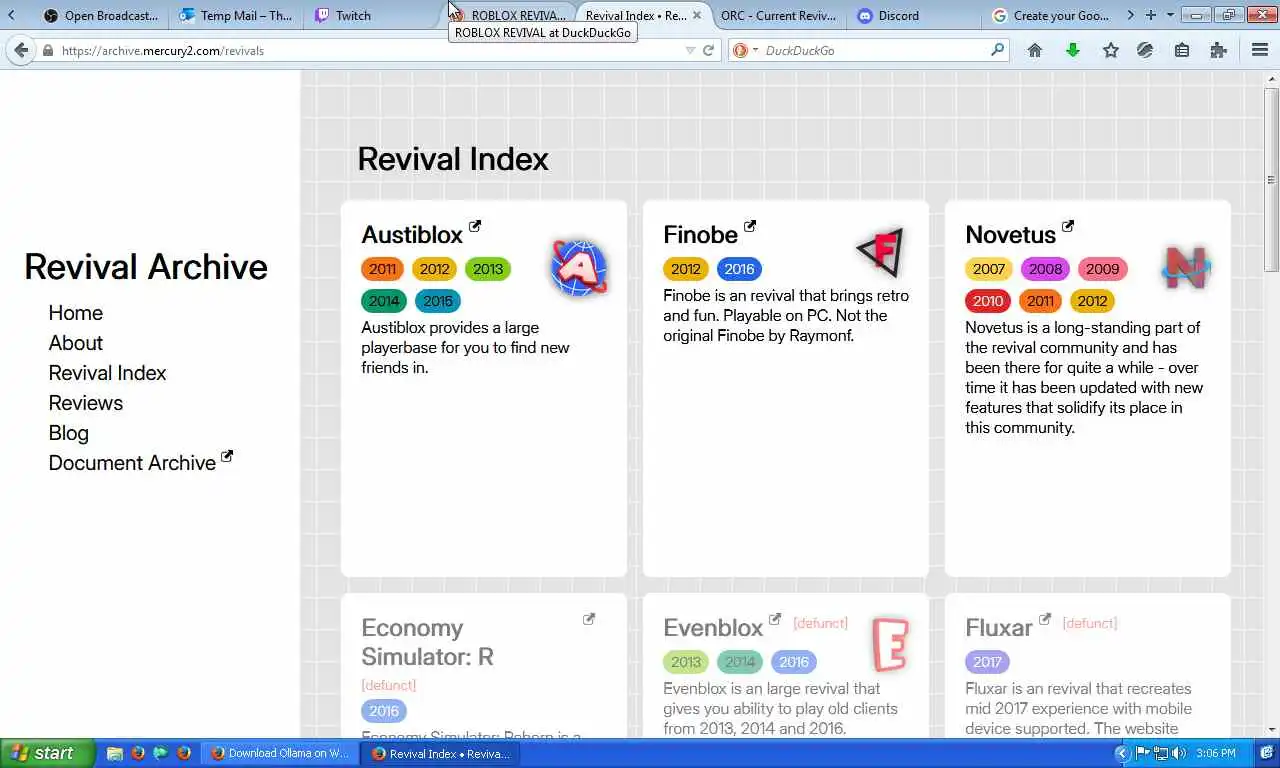
Task: Click site padlock security icon
Action: click(48, 50)
